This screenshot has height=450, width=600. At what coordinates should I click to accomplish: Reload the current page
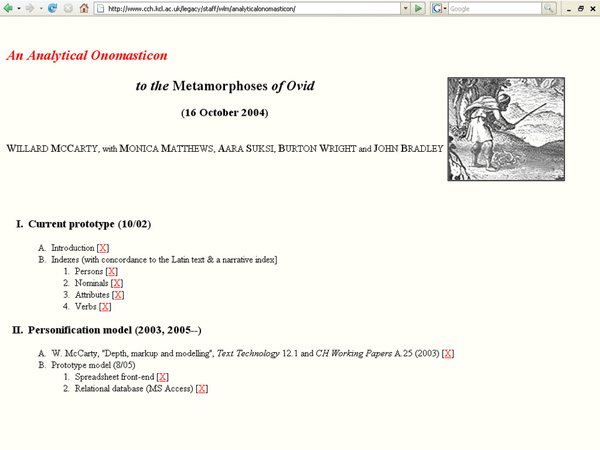click(52, 8)
